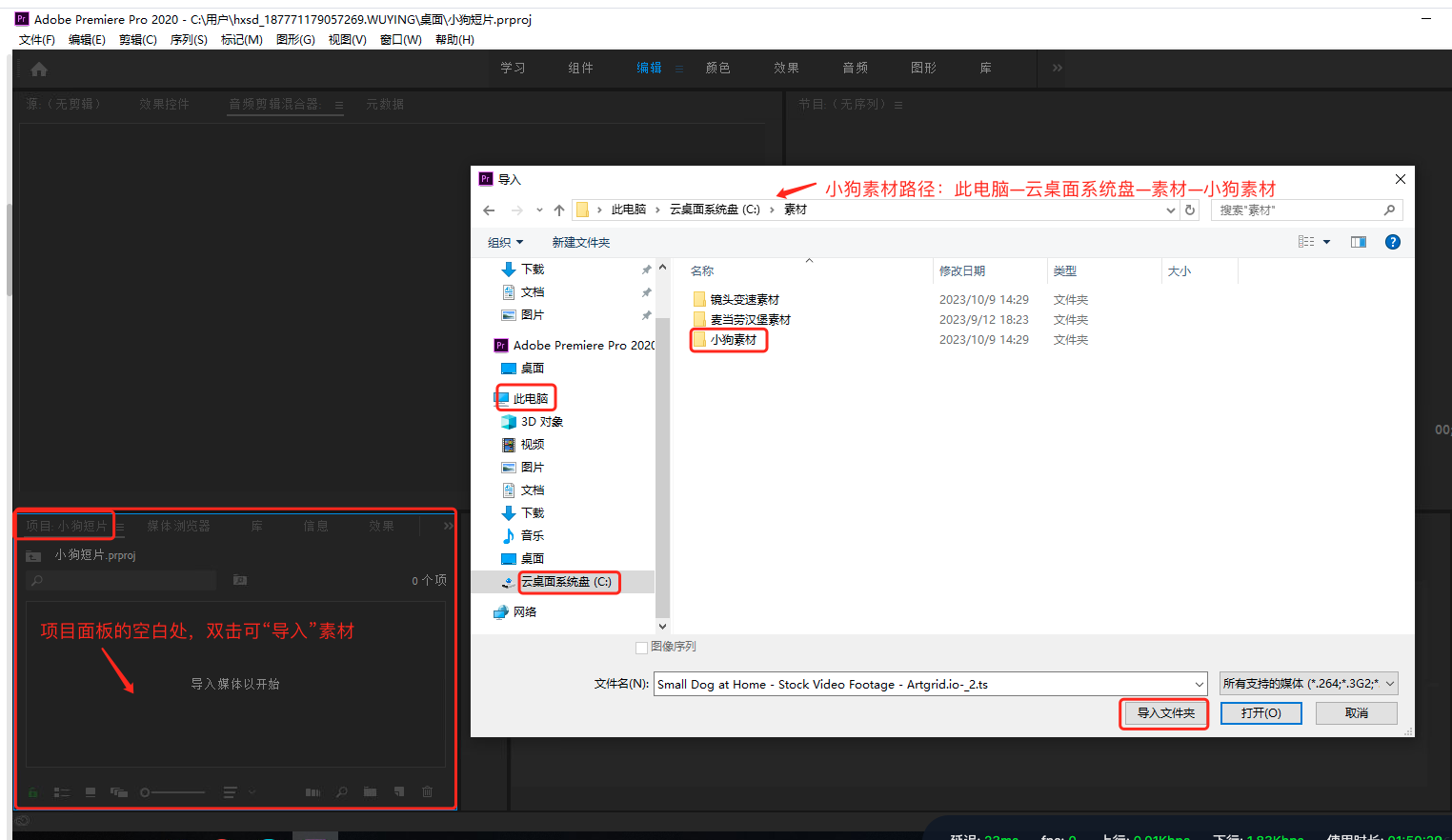Click the 导入文件夹 button
The image size is (1452, 840).
click(1164, 713)
